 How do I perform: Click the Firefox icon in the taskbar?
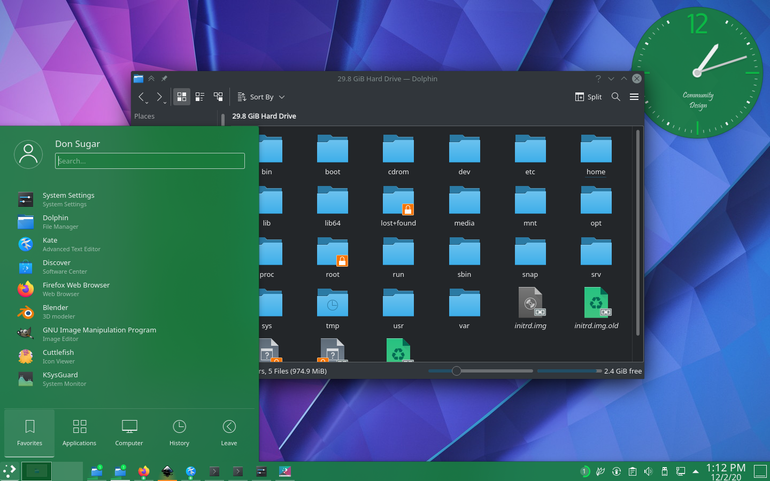click(143, 472)
